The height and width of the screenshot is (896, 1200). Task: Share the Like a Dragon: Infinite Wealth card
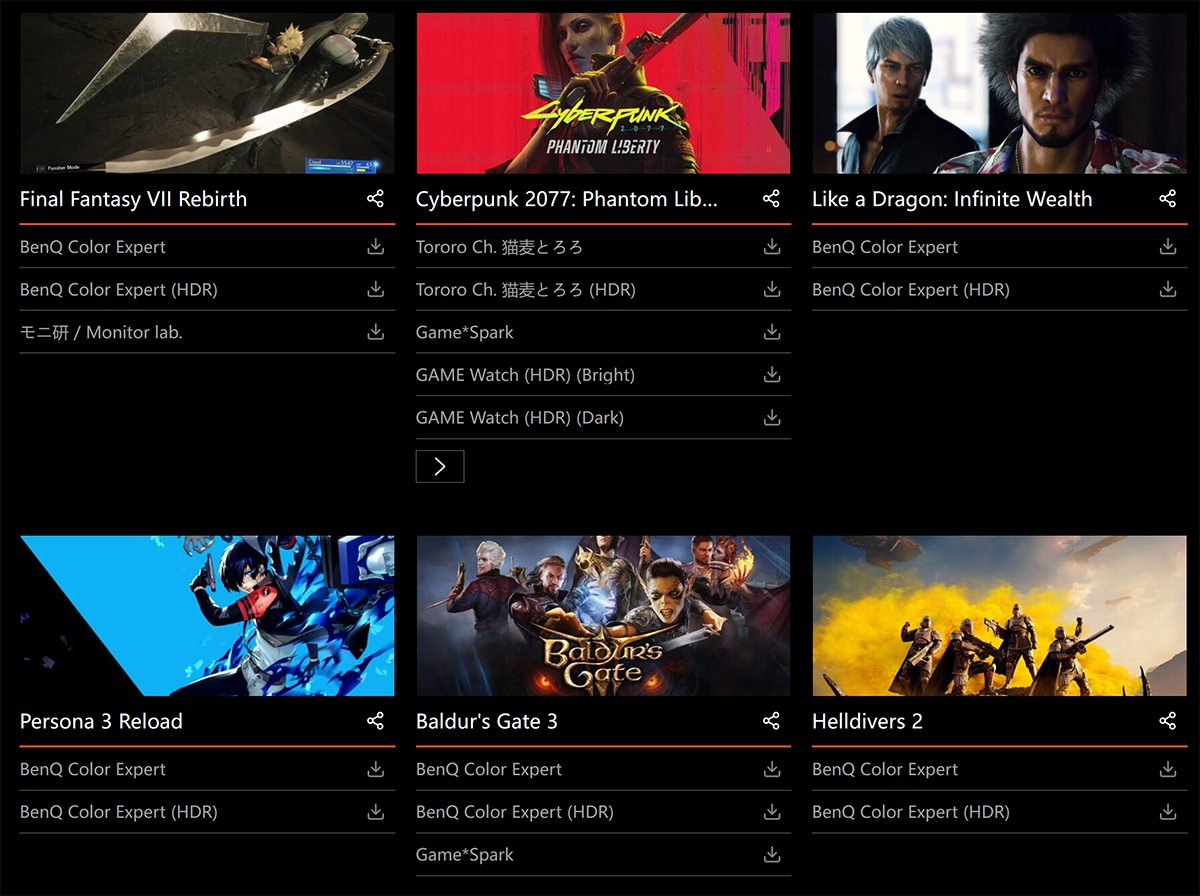(1167, 199)
